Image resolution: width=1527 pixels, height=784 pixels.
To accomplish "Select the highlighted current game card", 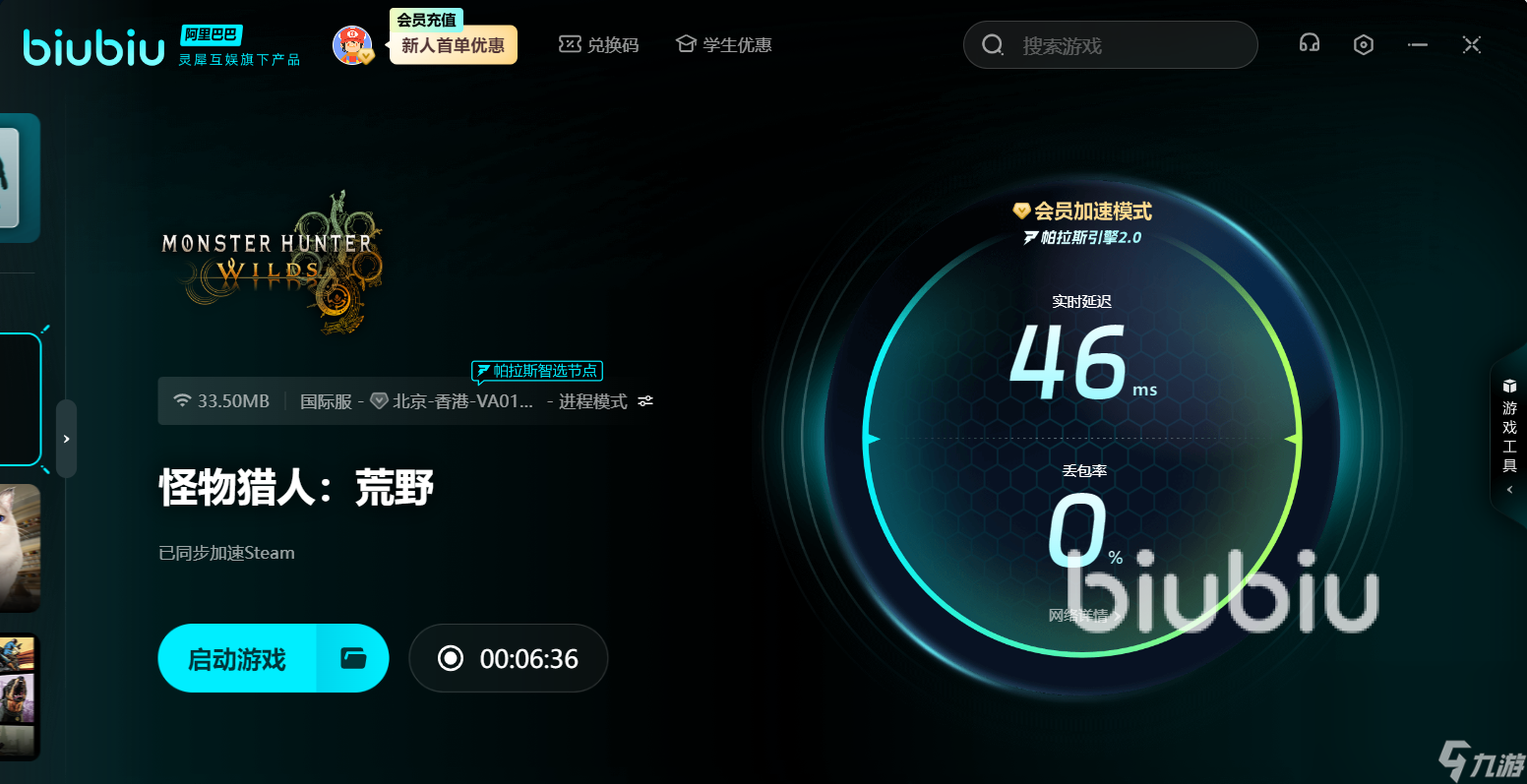I will click(x=21, y=399).
